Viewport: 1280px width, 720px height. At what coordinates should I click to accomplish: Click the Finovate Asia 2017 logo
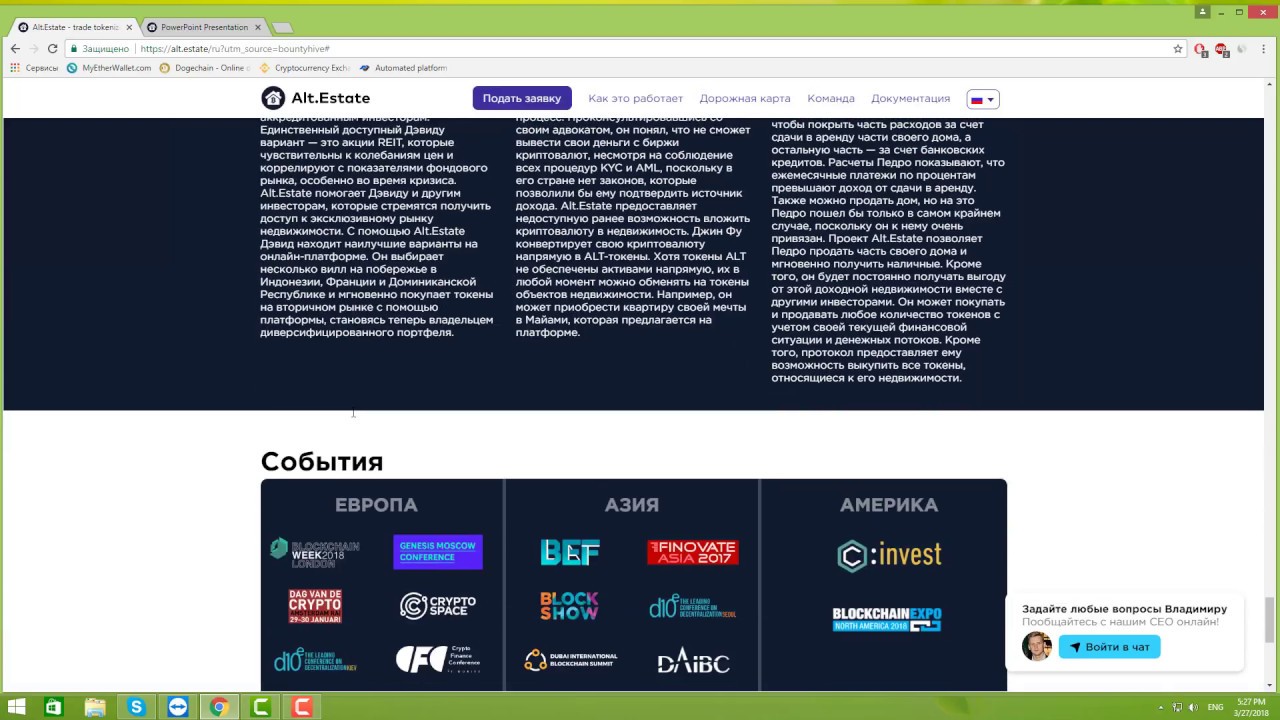(x=693, y=552)
